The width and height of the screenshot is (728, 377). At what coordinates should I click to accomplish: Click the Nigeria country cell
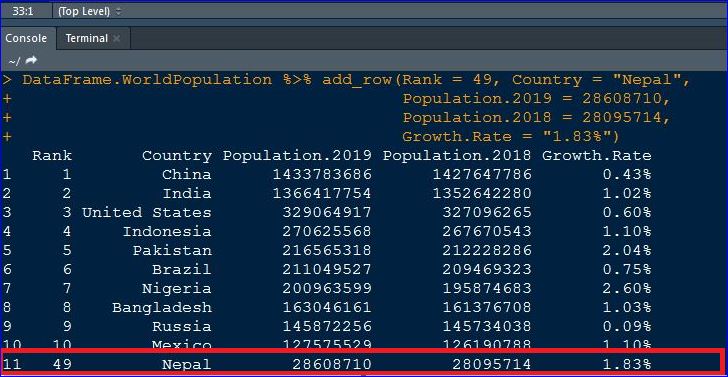point(176,288)
